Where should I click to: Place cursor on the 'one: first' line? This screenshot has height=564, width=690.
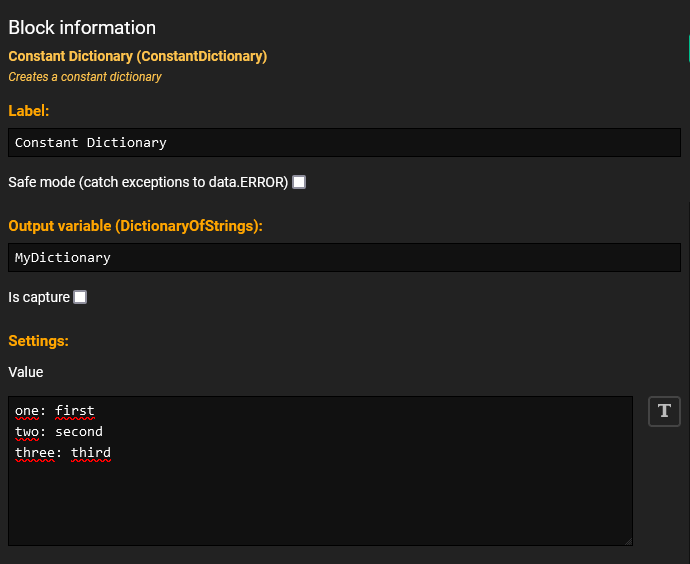(55, 411)
